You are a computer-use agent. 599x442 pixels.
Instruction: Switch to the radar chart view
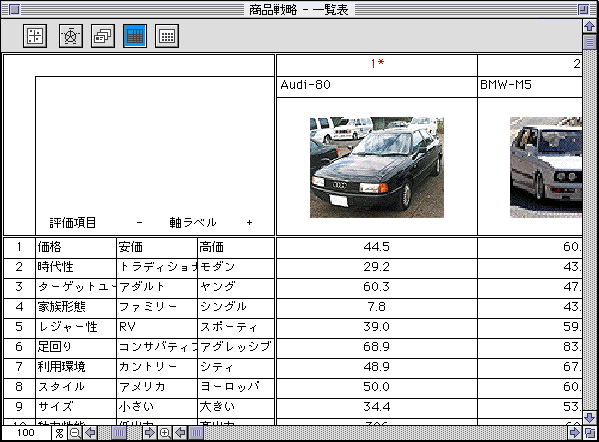(71, 36)
